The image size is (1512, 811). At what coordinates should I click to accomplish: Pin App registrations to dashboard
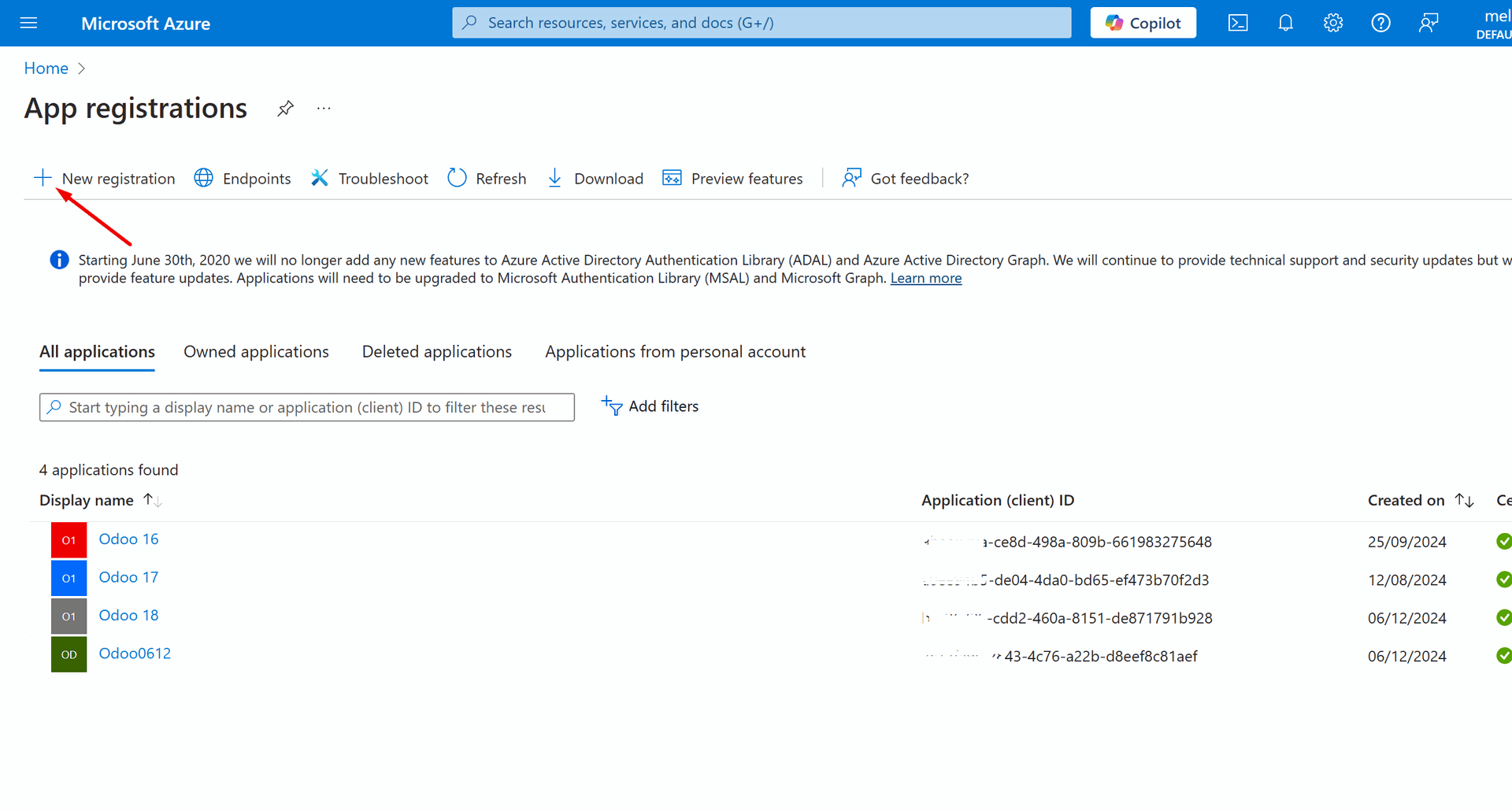coord(285,109)
